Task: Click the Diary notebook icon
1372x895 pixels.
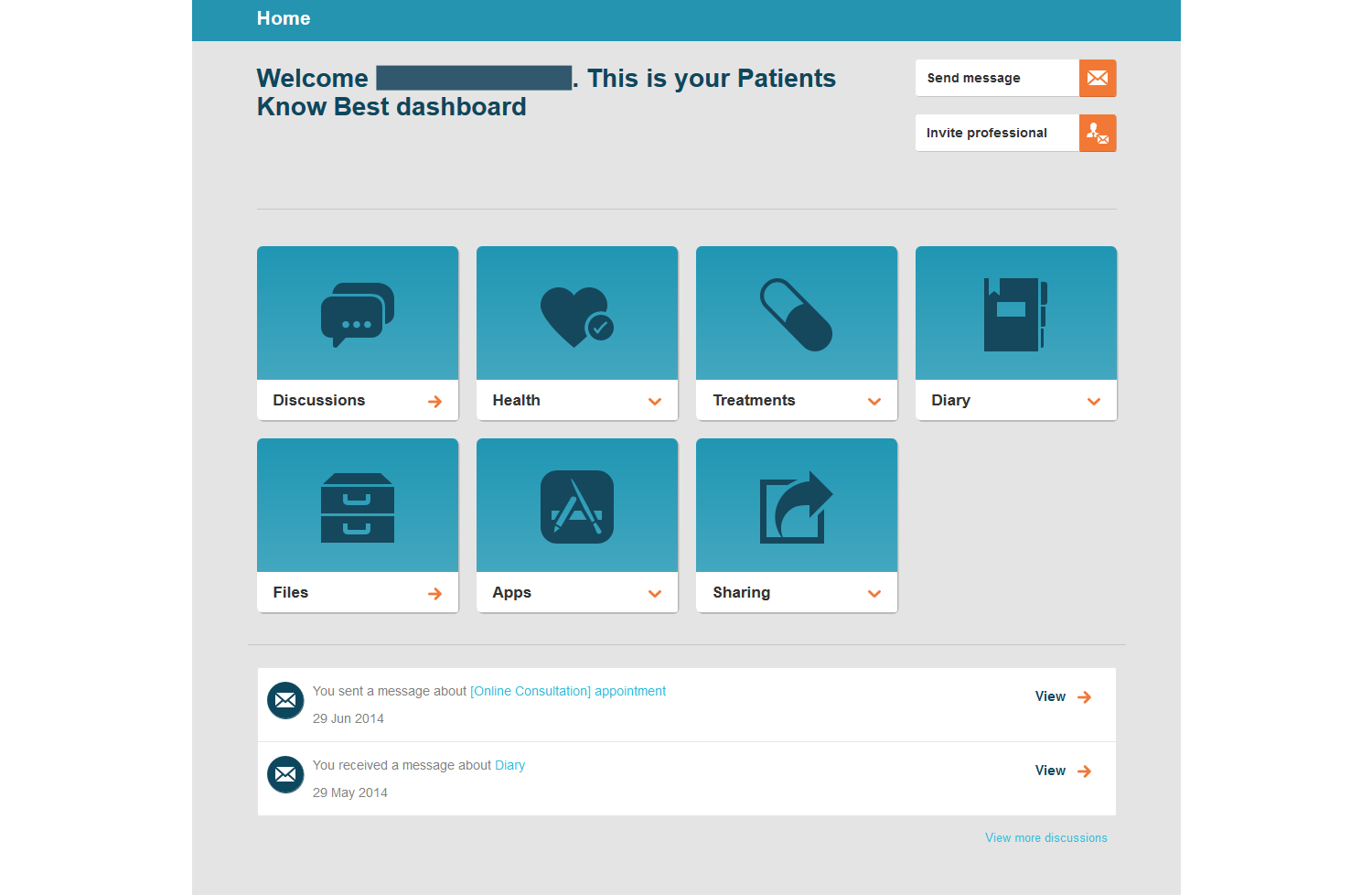Action: [1015, 314]
